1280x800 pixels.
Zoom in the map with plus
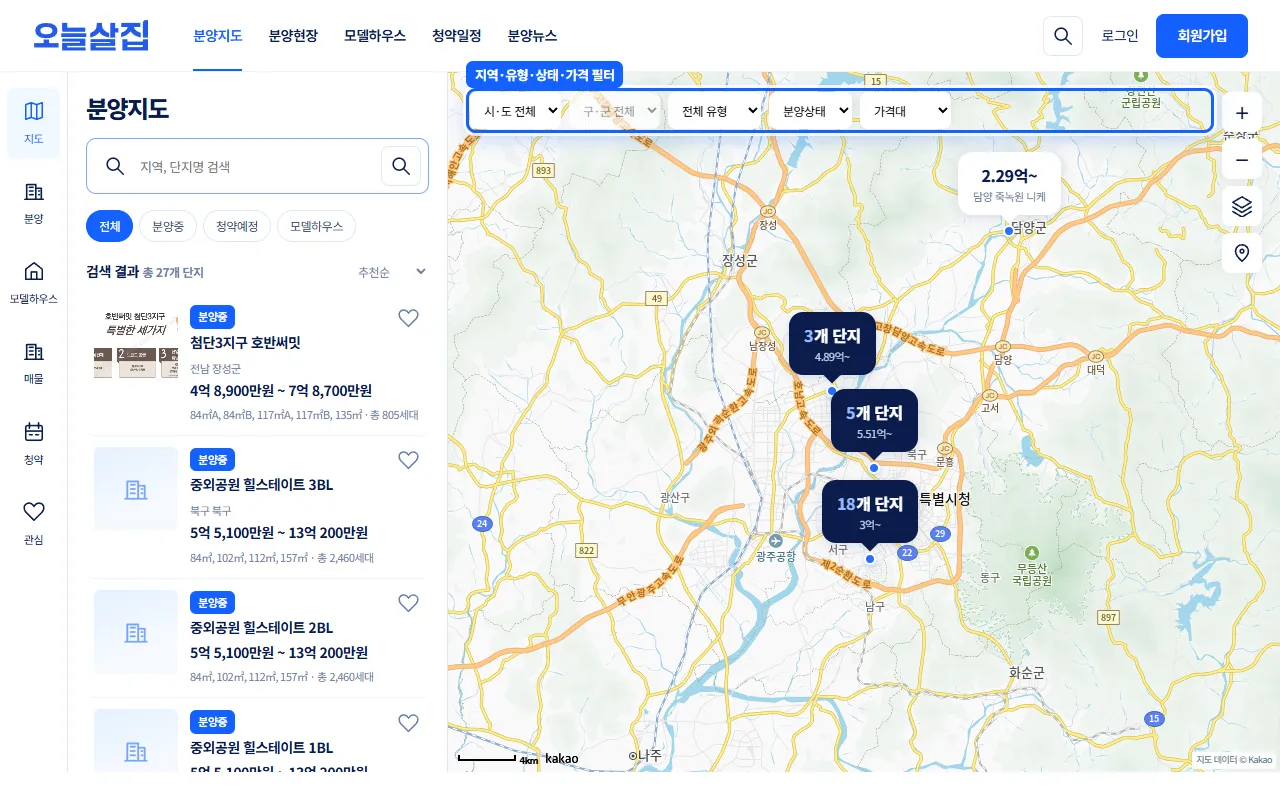pos(1242,113)
